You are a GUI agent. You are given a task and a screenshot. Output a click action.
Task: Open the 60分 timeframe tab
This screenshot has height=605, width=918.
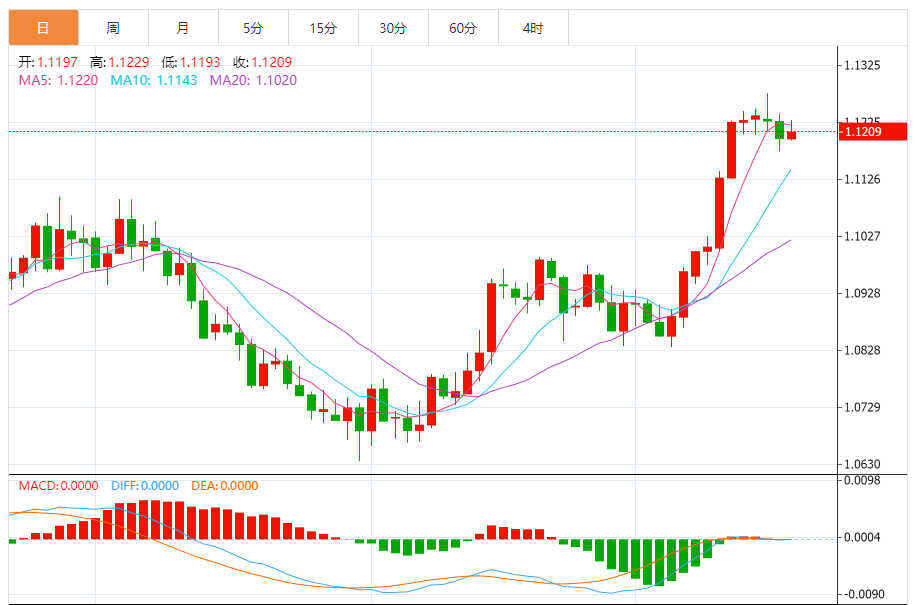tap(464, 28)
